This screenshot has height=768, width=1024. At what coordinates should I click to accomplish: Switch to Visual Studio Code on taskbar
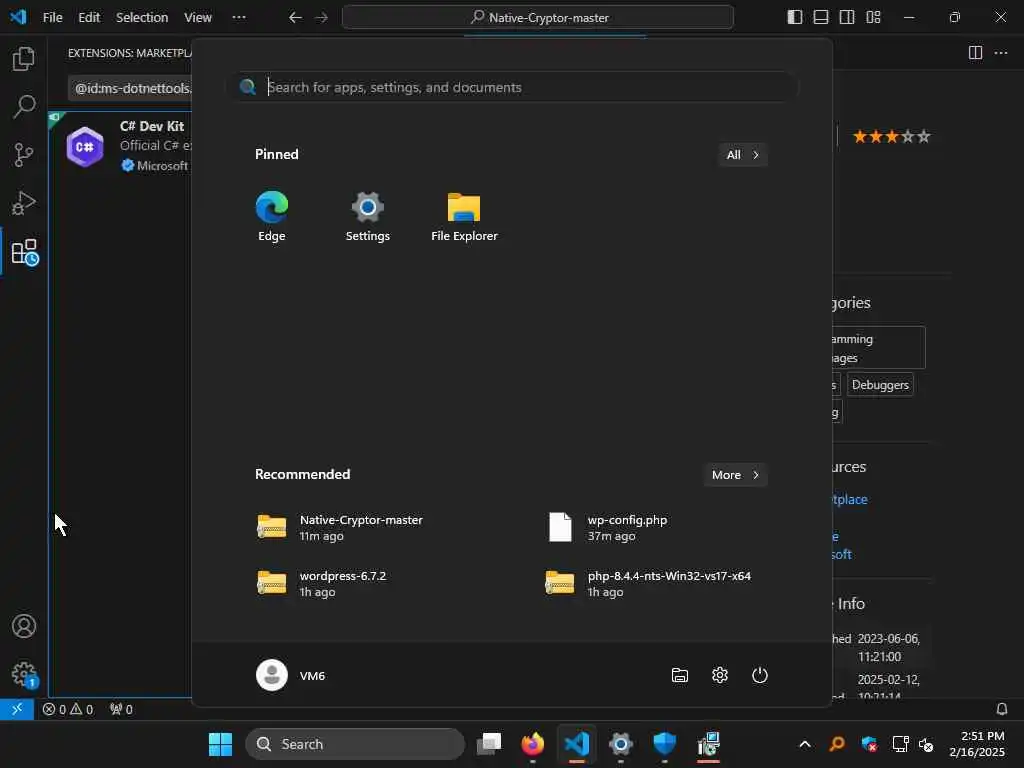tap(577, 744)
